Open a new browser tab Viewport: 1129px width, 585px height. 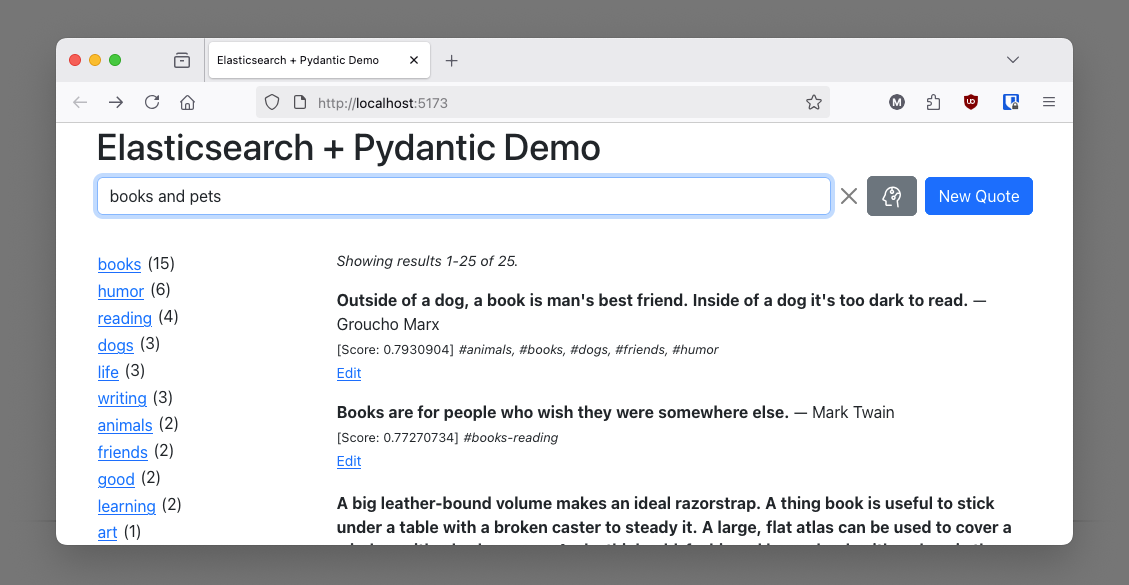pos(451,61)
